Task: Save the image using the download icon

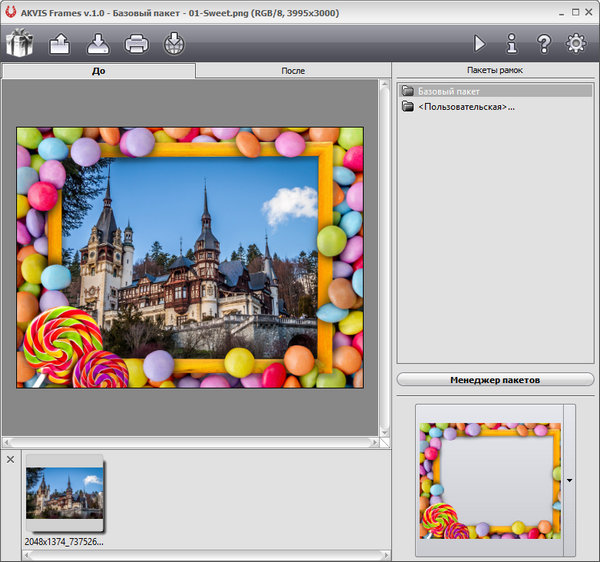Action: click(x=97, y=43)
